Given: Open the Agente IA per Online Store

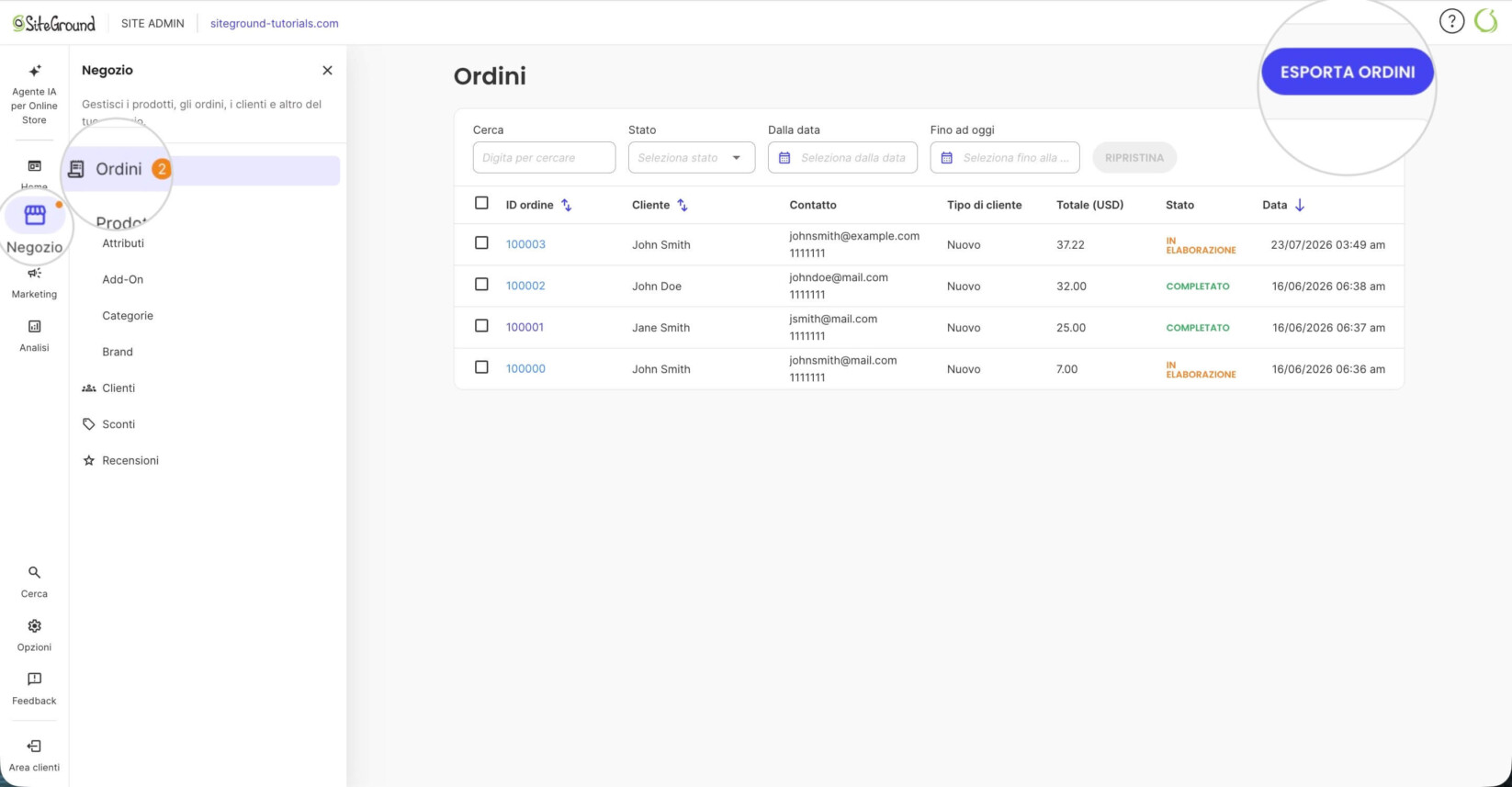Looking at the screenshot, I should click(x=34, y=95).
